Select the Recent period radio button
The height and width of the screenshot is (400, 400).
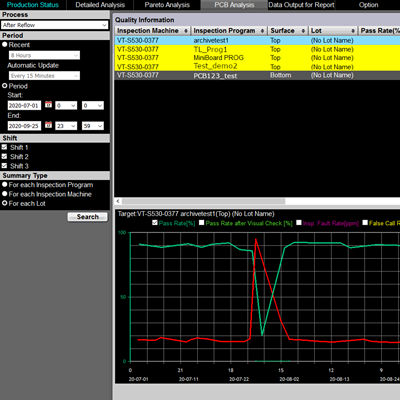click(x=5, y=44)
